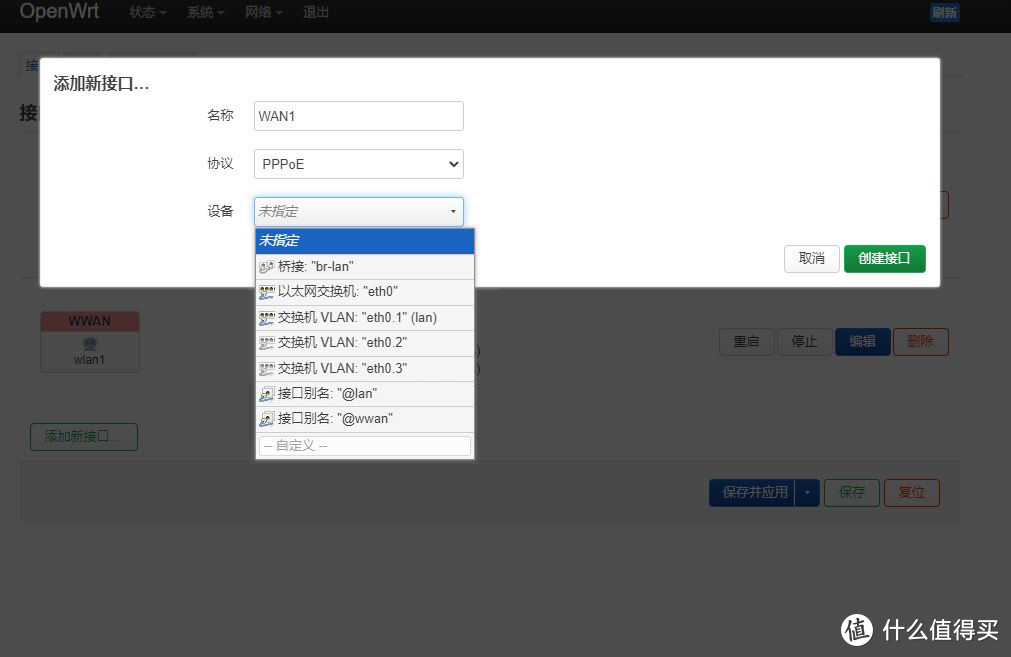
Task: Click the alias icon next to "@lan"
Action: [266, 393]
